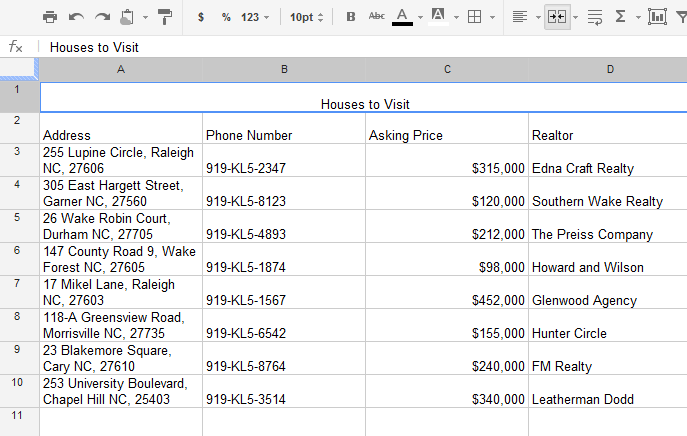Select column B header
This screenshot has height=436, width=687.
pos(284,69)
